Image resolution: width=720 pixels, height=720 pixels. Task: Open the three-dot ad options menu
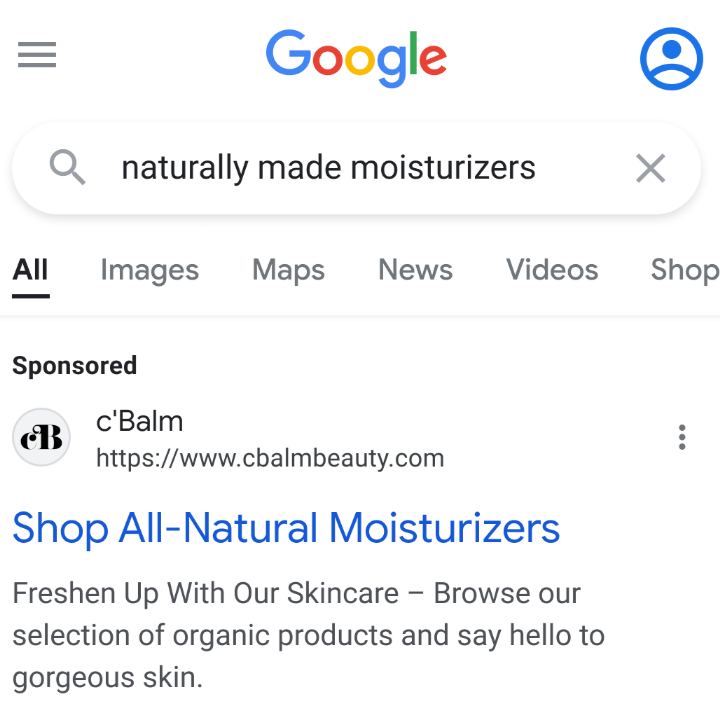click(682, 437)
